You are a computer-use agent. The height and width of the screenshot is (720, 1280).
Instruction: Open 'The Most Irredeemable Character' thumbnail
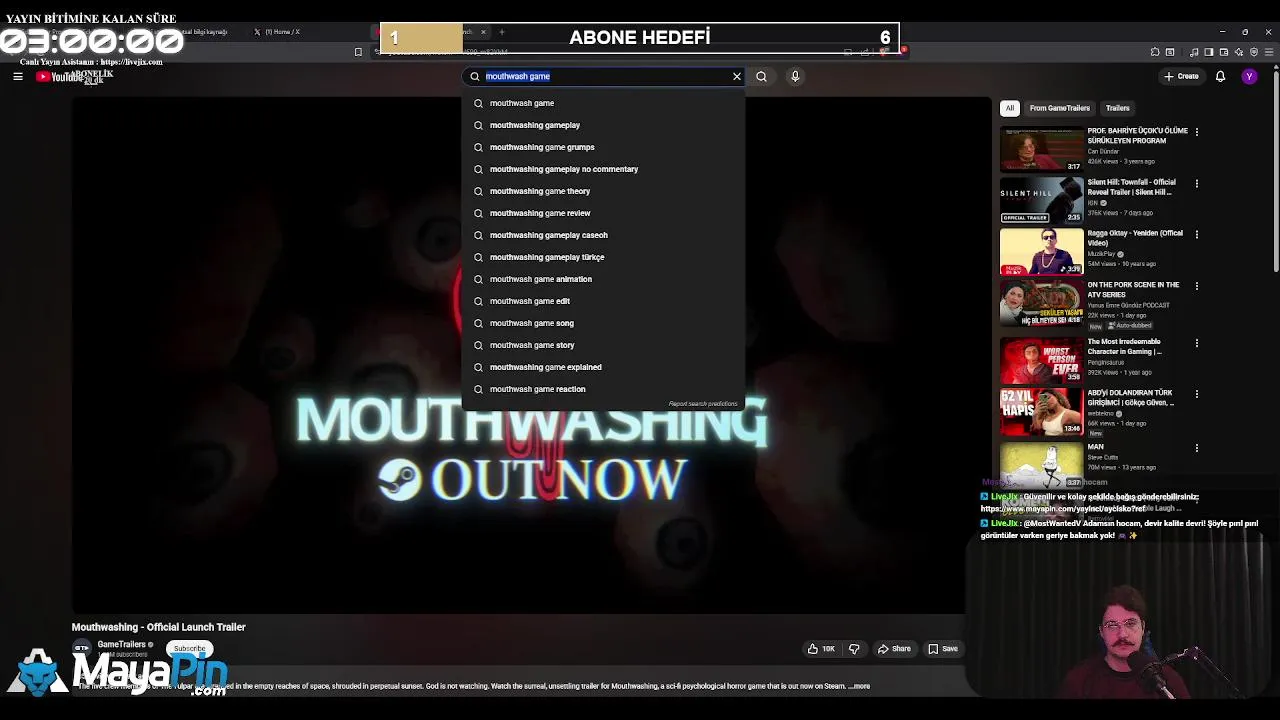[x=1041, y=360]
